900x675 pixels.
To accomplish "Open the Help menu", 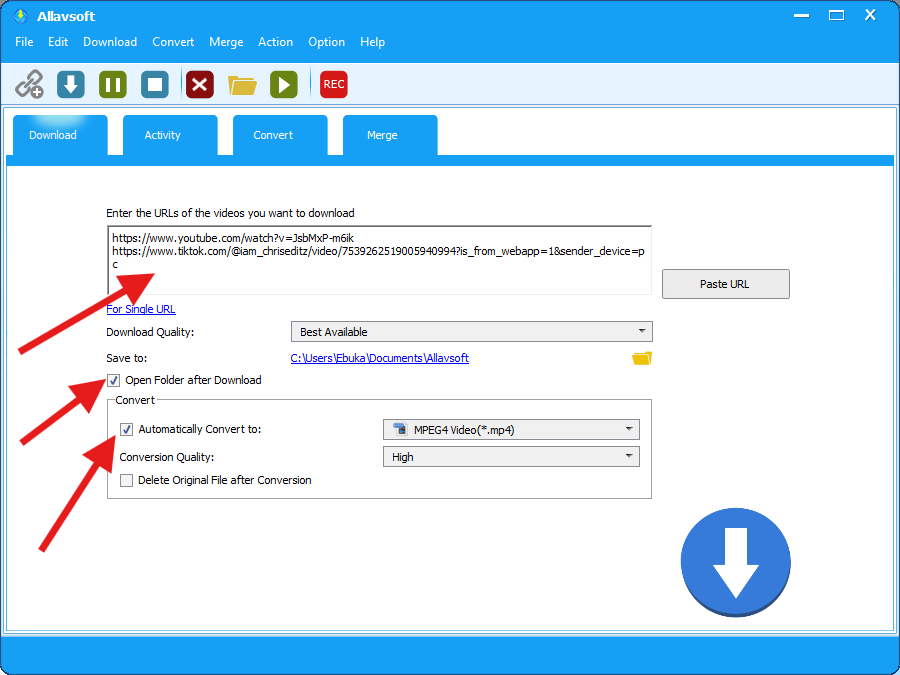I will coord(373,42).
